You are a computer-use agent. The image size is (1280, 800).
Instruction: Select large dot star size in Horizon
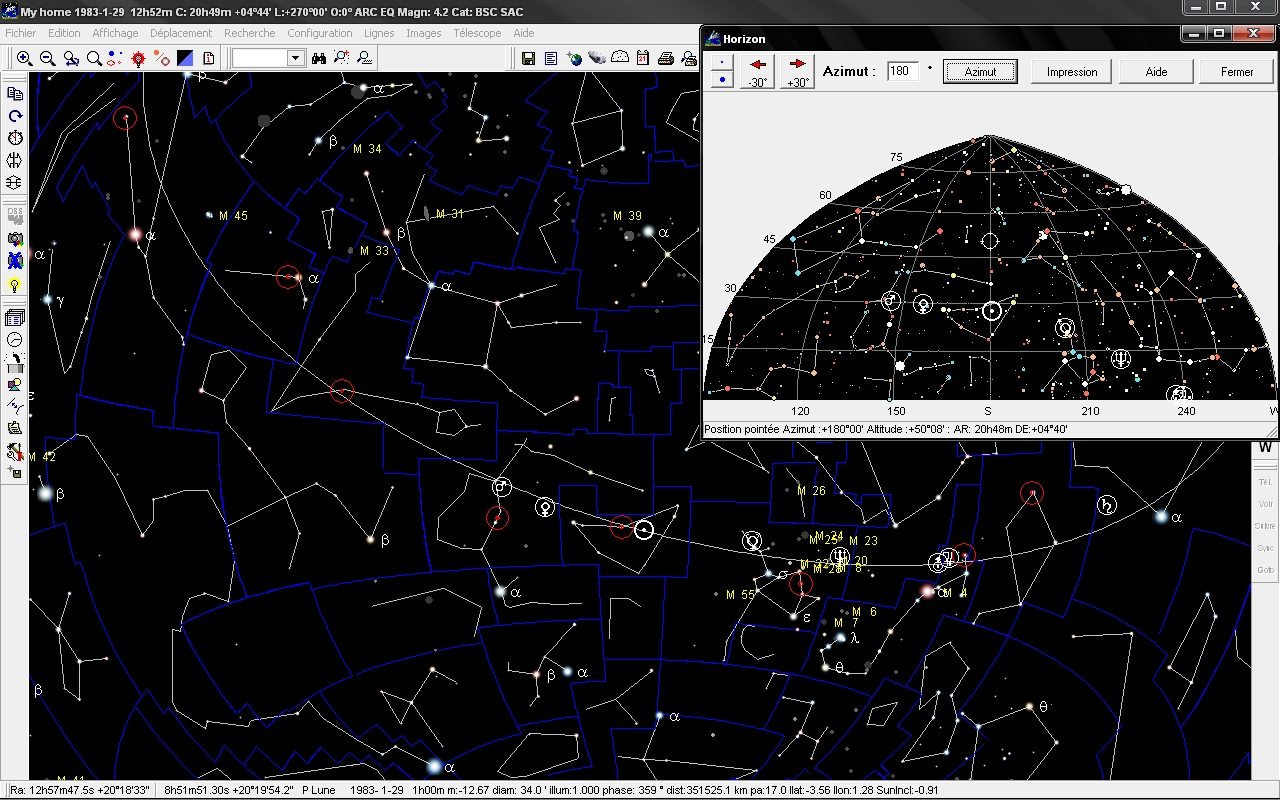pos(722,79)
